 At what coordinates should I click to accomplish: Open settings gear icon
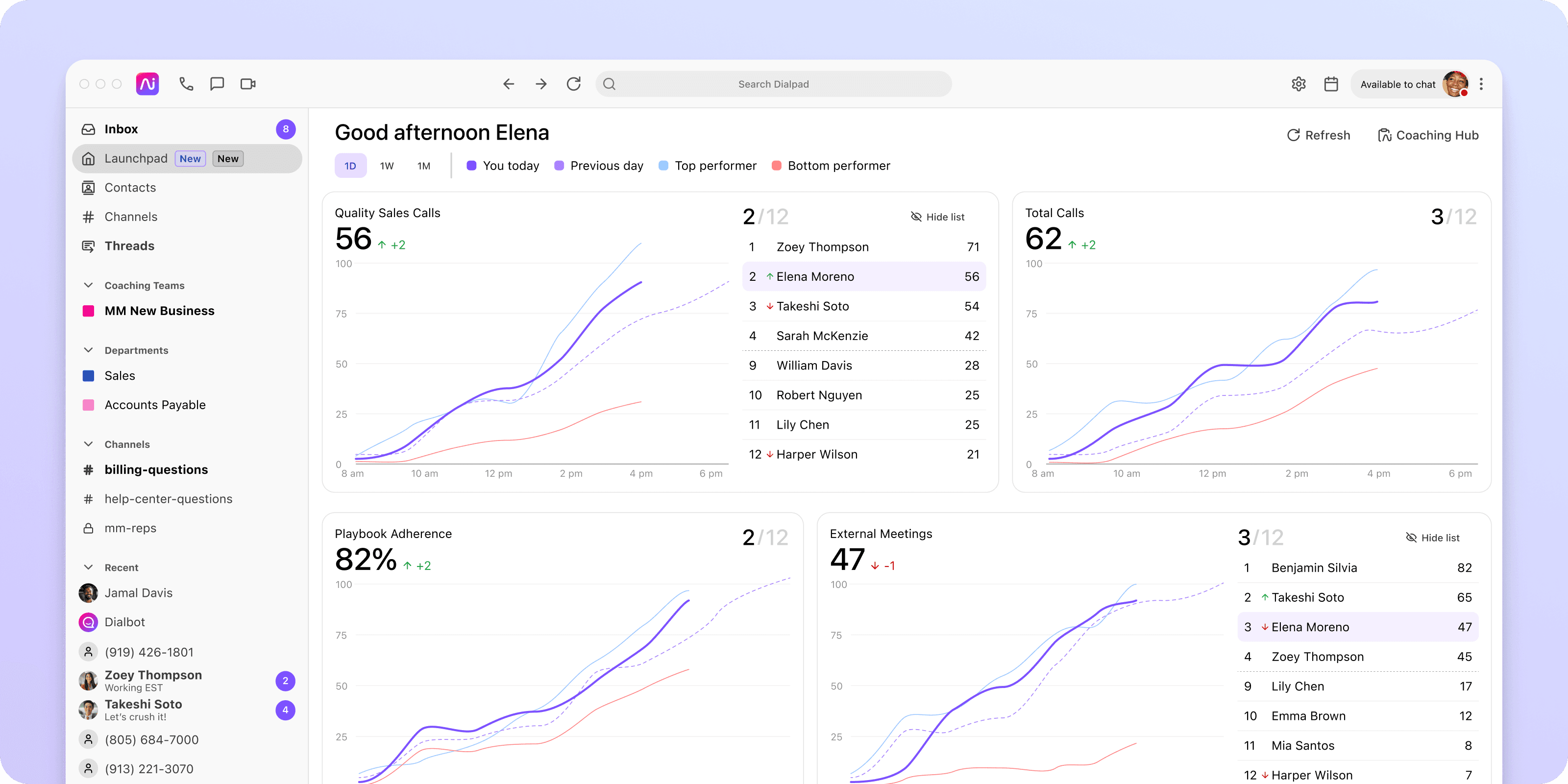1298,84
